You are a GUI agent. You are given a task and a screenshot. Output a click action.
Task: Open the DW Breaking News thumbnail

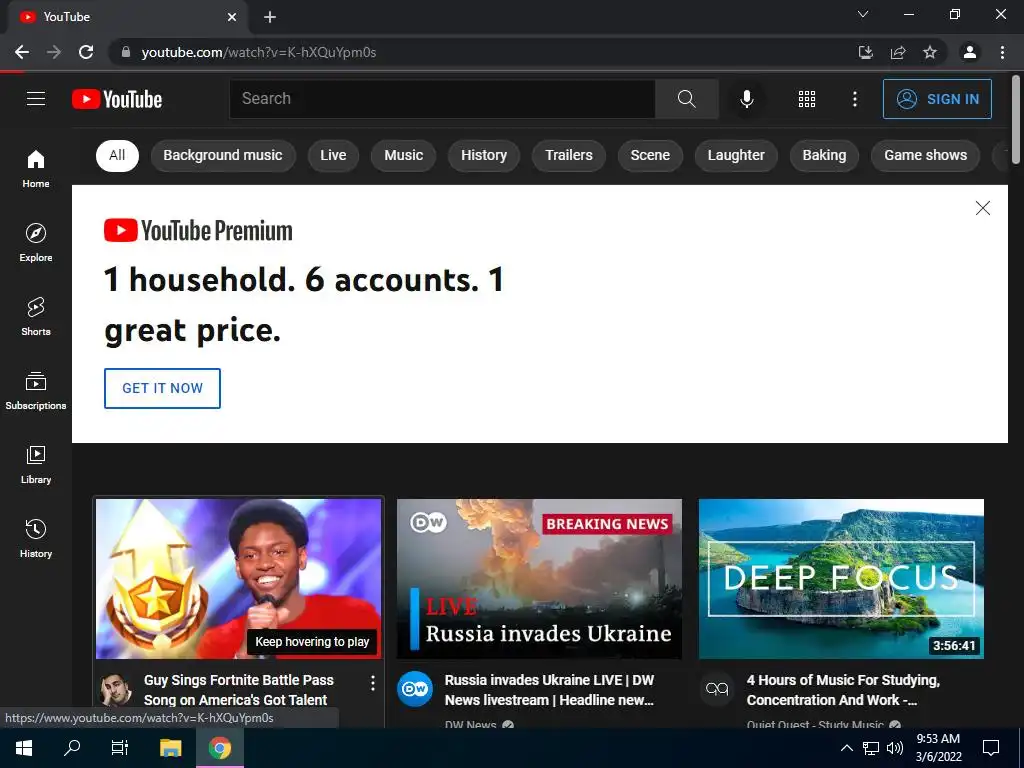(539, 579)
